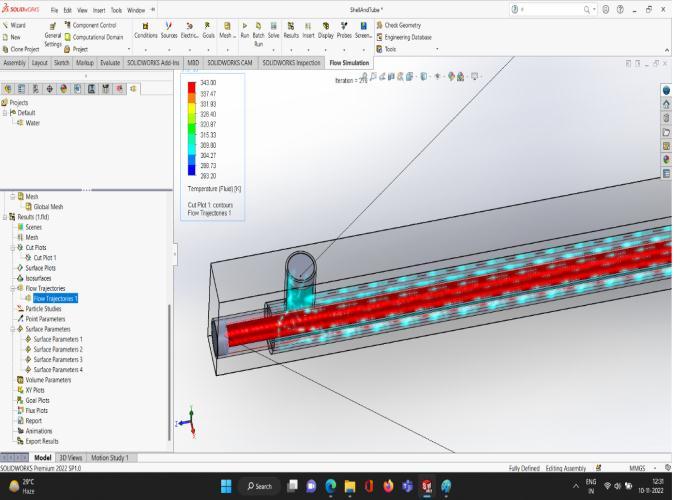Open MMGS unit system selector
The height and width of the screenshot is (500, 700).
tap(637, 468)
